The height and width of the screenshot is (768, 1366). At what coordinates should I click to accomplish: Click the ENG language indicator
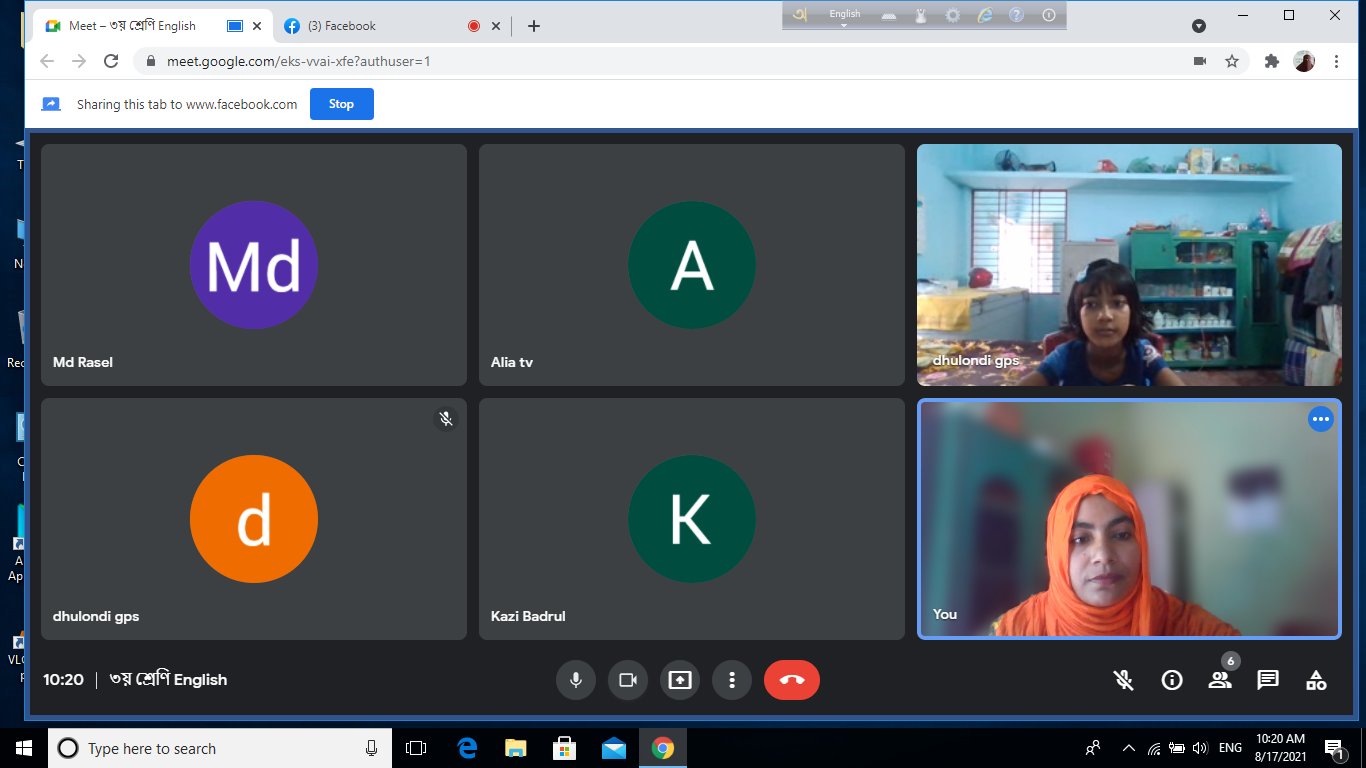(x=1231, y=748)
